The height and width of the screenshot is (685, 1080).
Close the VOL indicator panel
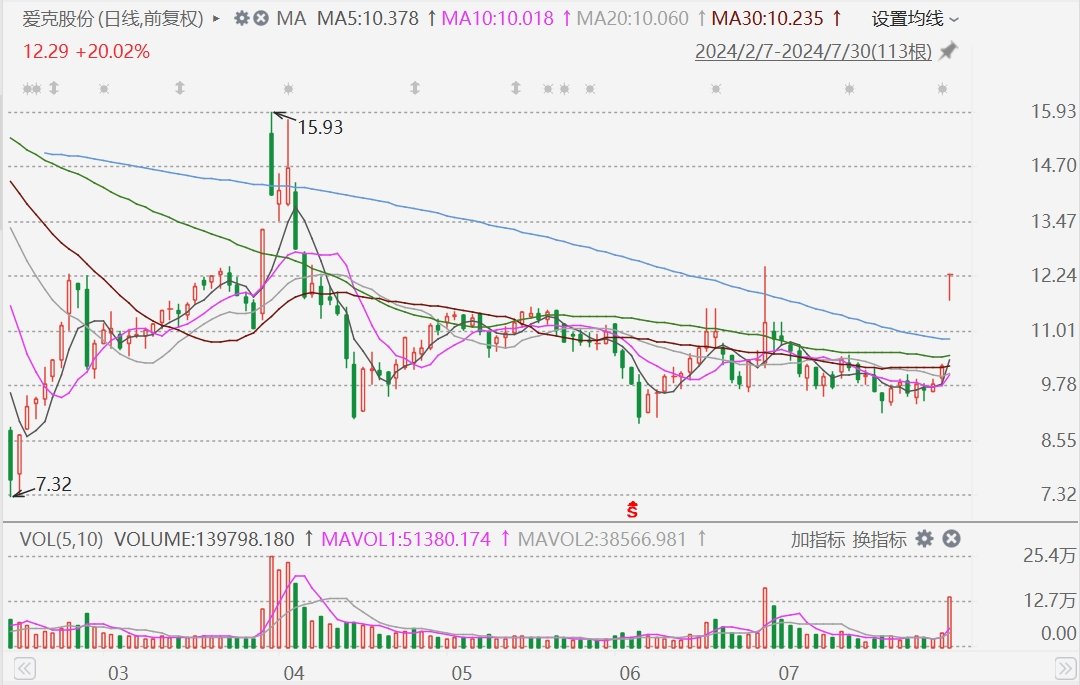coord(952,539)
